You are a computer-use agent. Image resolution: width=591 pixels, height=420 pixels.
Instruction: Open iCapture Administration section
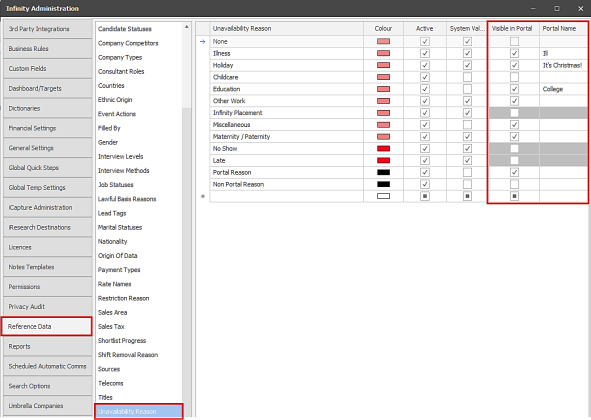[47, 207]
